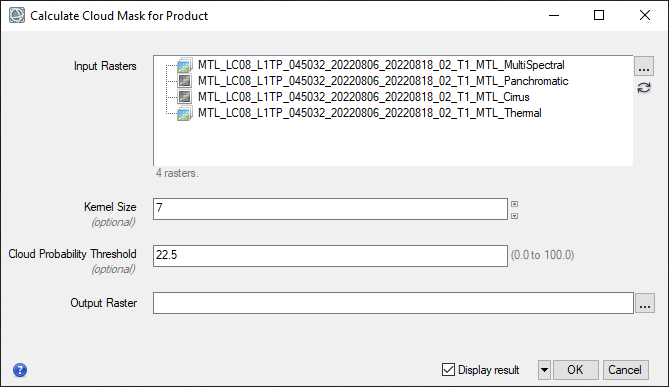The height and width of the screenshot is (387, 669).
Task: Toggle the Display result checkbox
Action: [448, 370]
